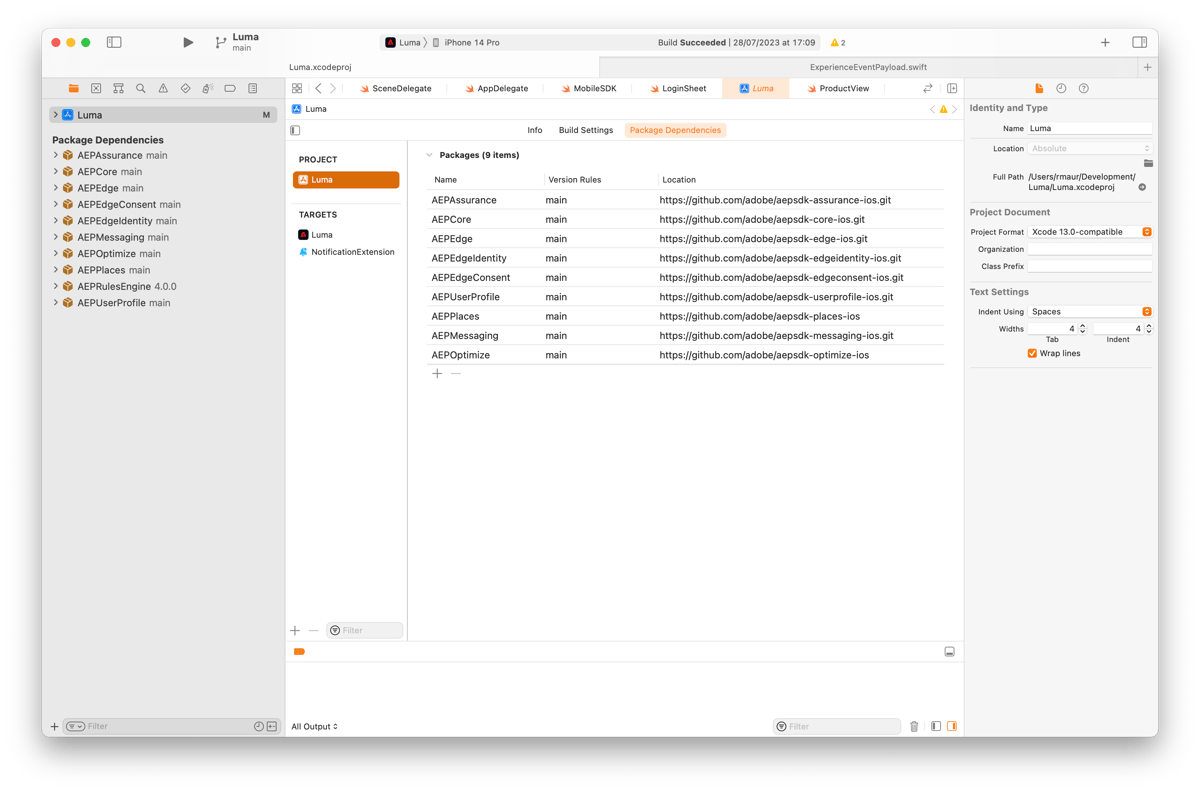This screenshot has height=792, width=1200.
Task: Expand the AEPCore package in the sidebar
Action: point(57,171)
